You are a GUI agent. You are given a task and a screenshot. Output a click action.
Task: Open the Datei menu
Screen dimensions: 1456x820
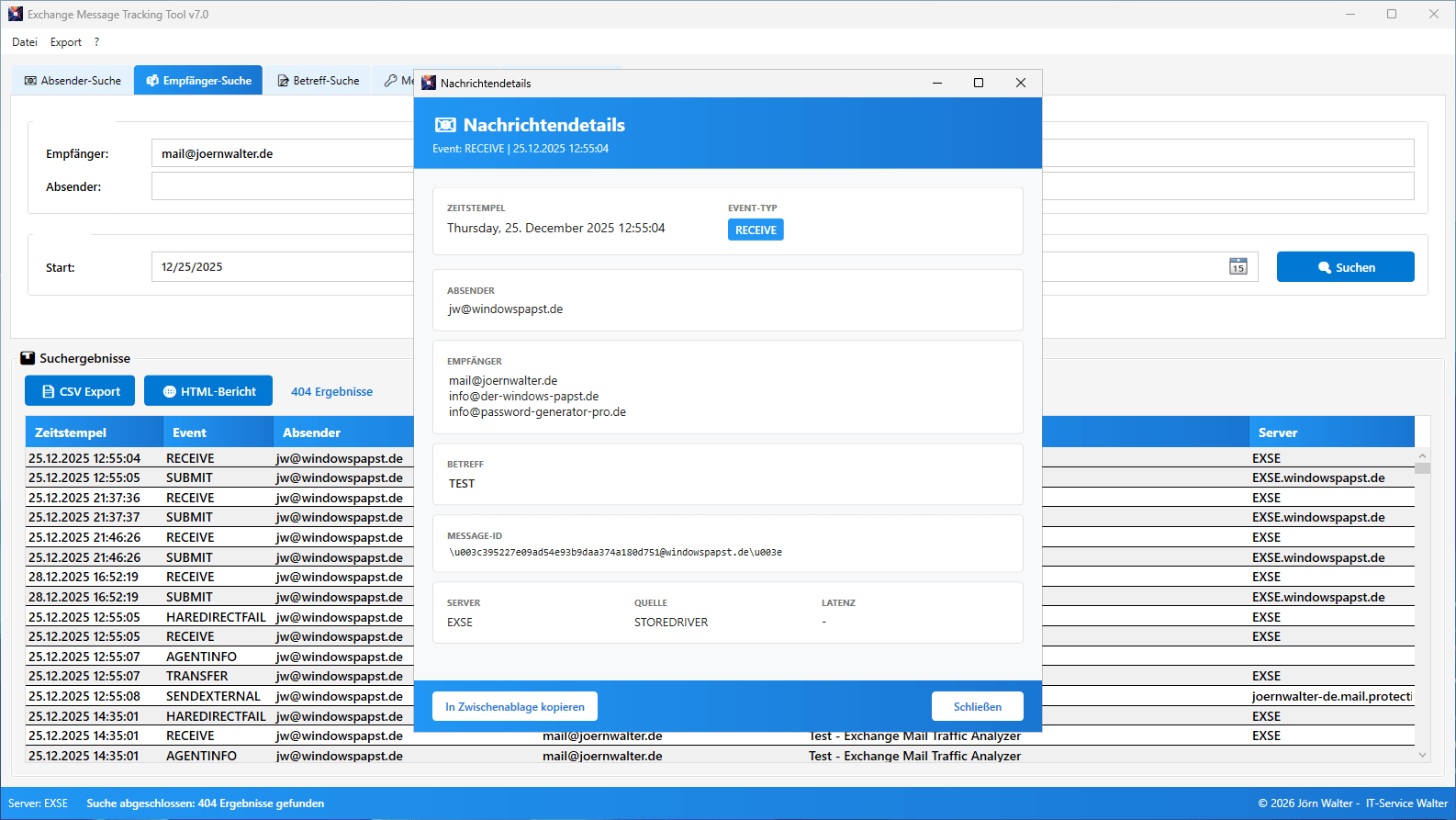click(25, 42)
